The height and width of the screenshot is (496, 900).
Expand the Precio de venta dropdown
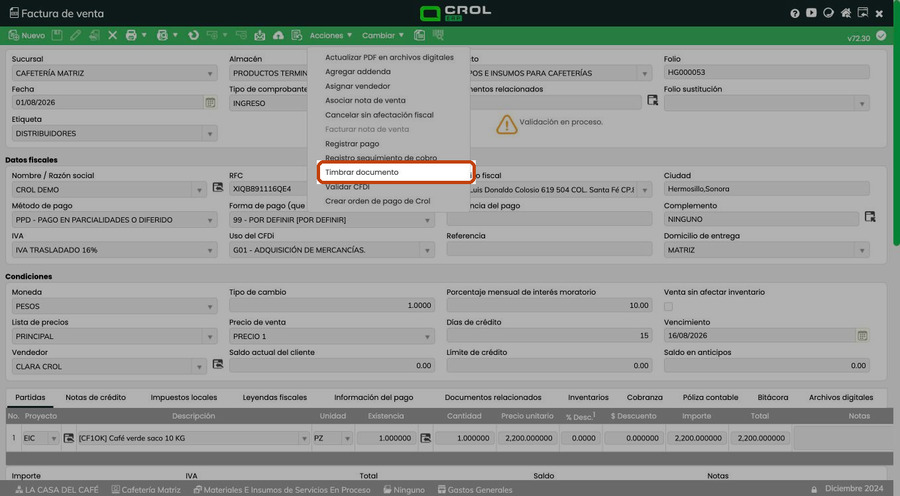point(427,336)
